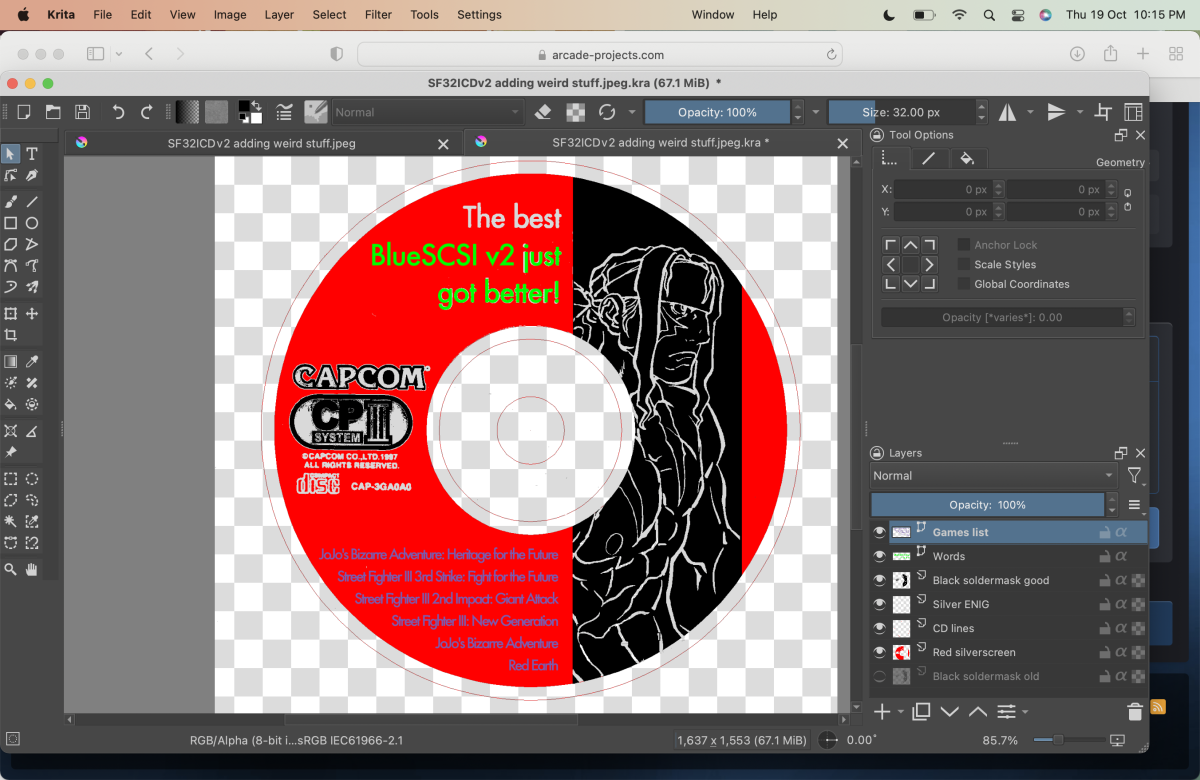Open the Filter menu
The height and width of the screenshot is (780, 1200).
pyautogui.click(x=378, y=15)
